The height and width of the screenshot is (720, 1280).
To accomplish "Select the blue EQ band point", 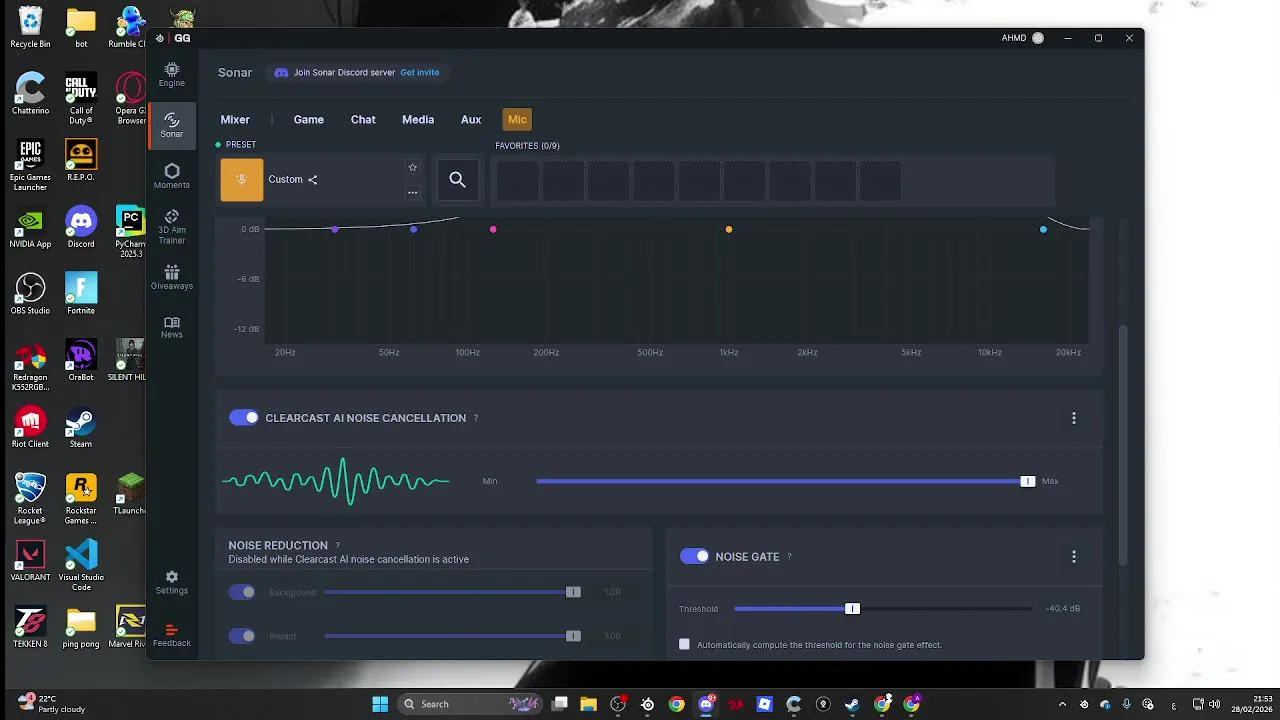I will [413, 230].
